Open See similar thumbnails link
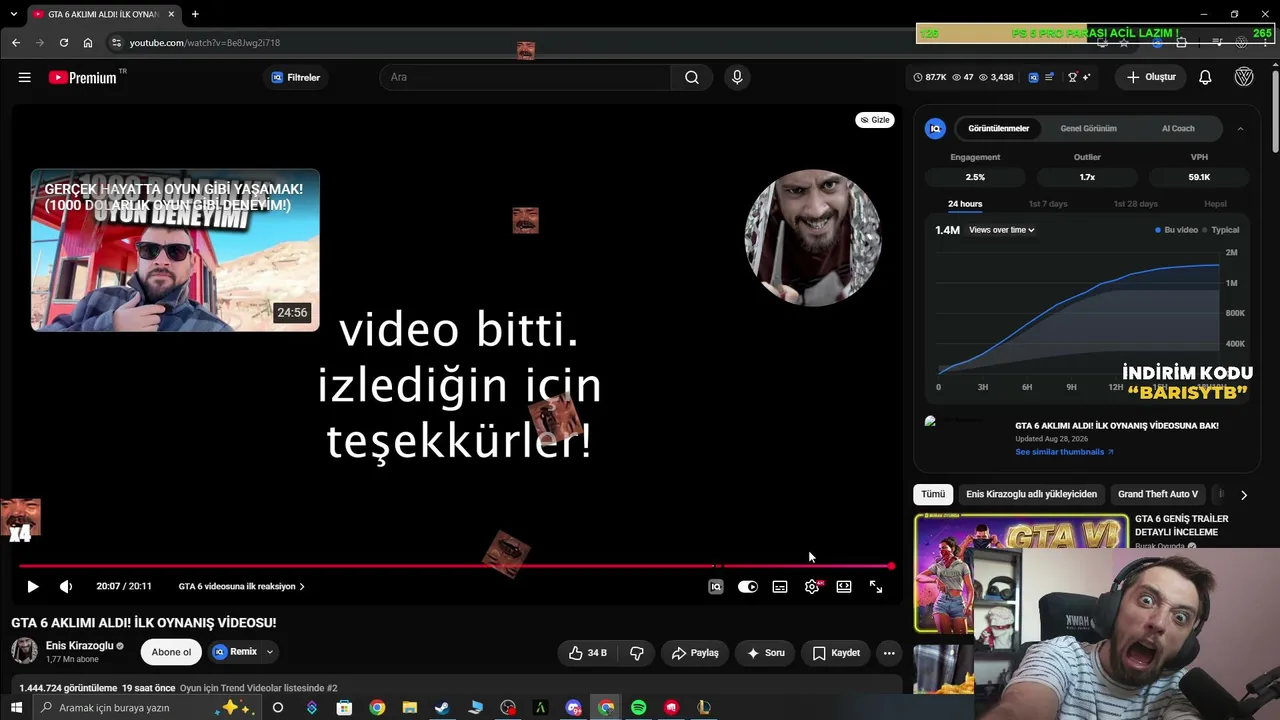The width and height of the screenshot is (1280, 720). [x=1064, y=452]
